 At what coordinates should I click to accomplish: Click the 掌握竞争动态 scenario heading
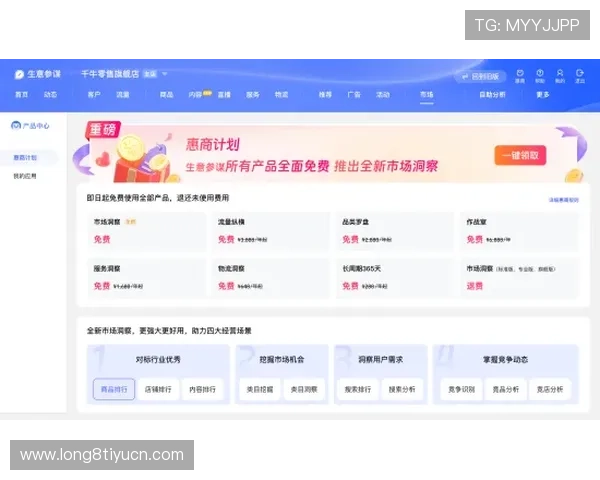(x=505, y=359)
